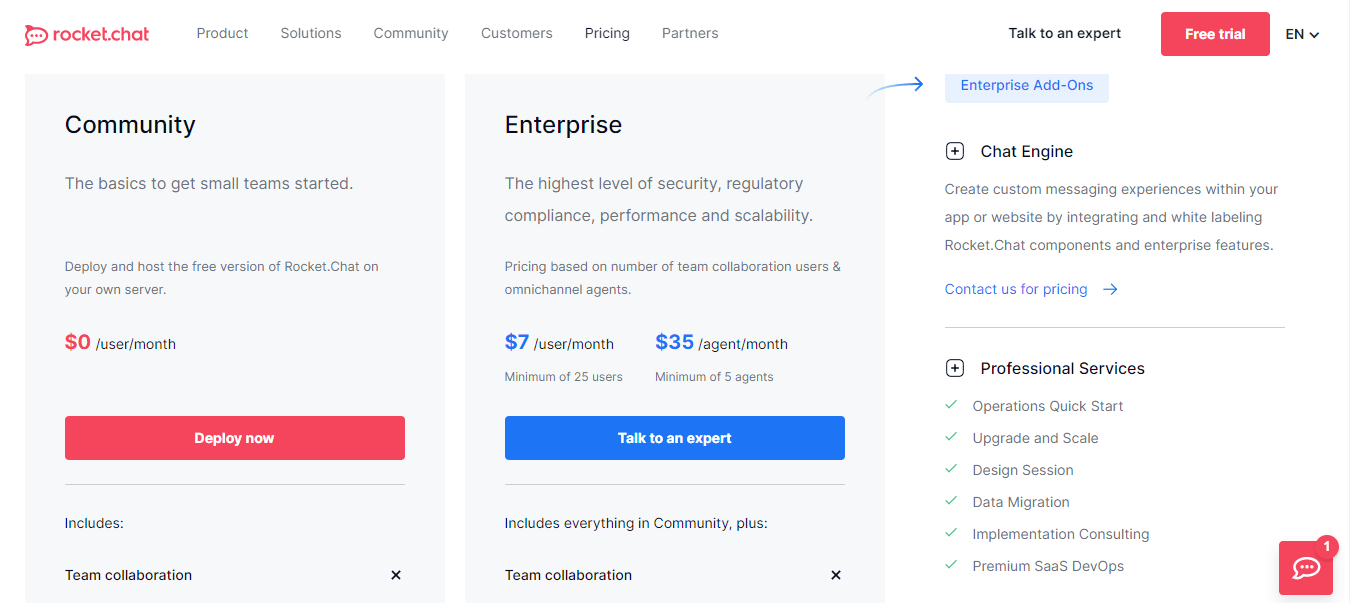Select the Enterprise Add-Ons tab
Image resolution: width=1350 pixels, height=603 pixels.
coord(1027,86)
